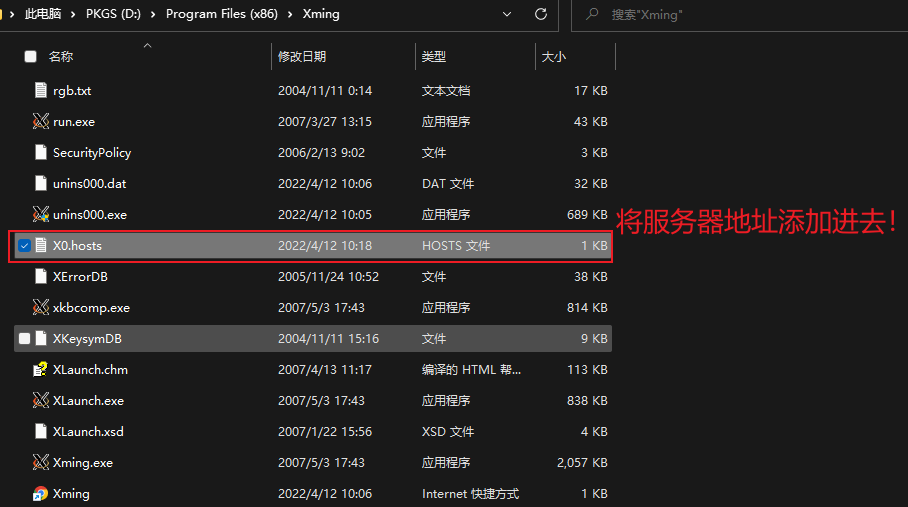Select the XLaunch.exe file name
The image size is (908, 507).
(x=89, y=401)
